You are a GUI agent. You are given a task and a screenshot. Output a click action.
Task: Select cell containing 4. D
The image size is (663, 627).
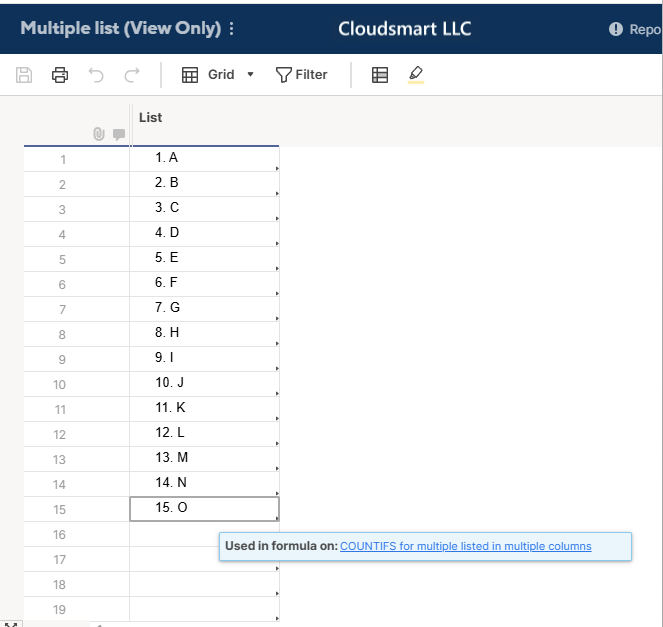coord(204,234)
